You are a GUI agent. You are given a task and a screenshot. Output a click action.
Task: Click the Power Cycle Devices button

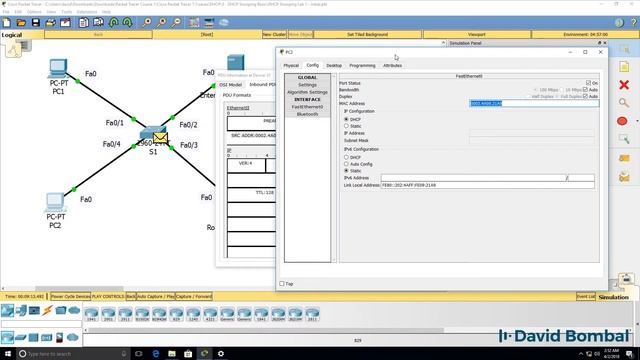click(x=70, y=296)
